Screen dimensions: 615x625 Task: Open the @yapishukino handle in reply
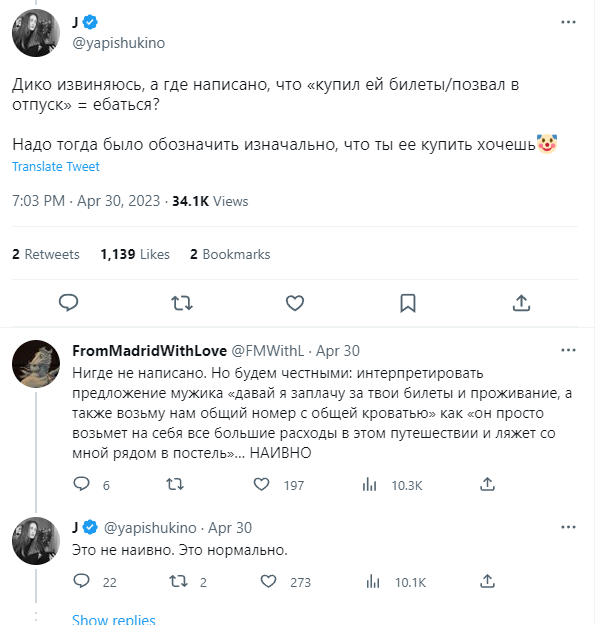pos(149,527)
